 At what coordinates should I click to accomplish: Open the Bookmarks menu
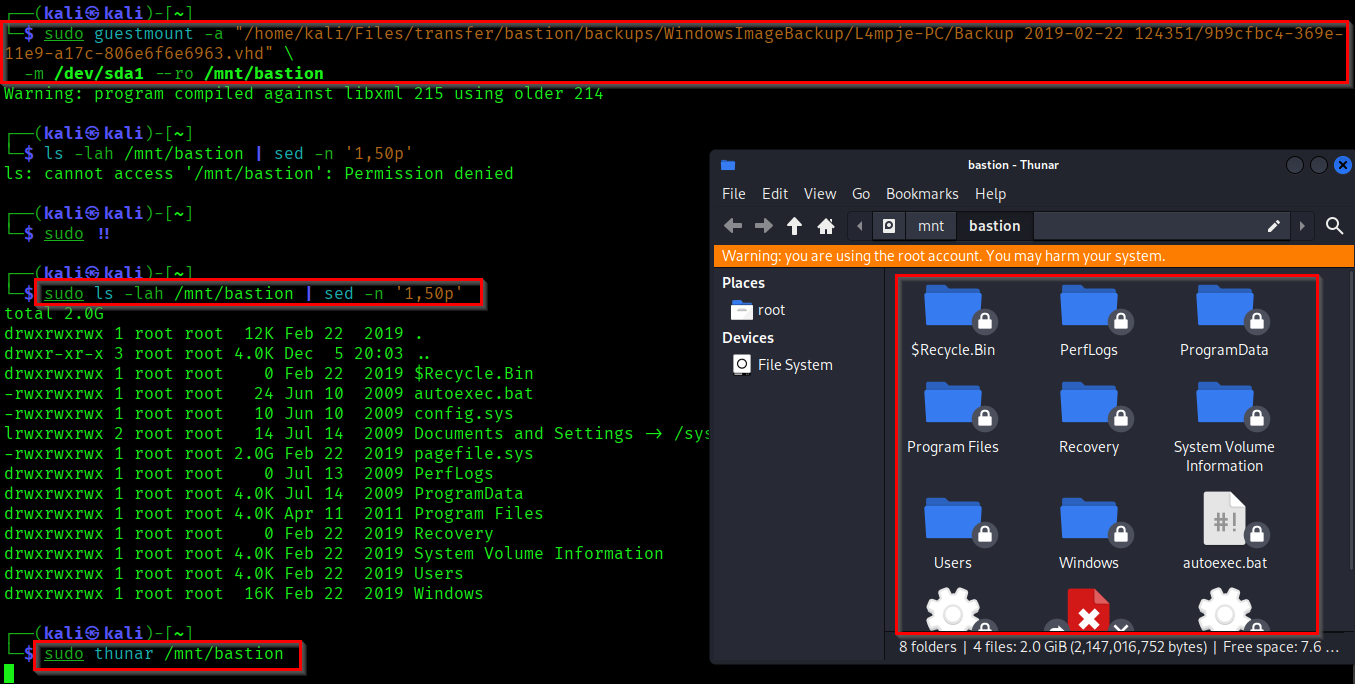click(x=922, y=193)
